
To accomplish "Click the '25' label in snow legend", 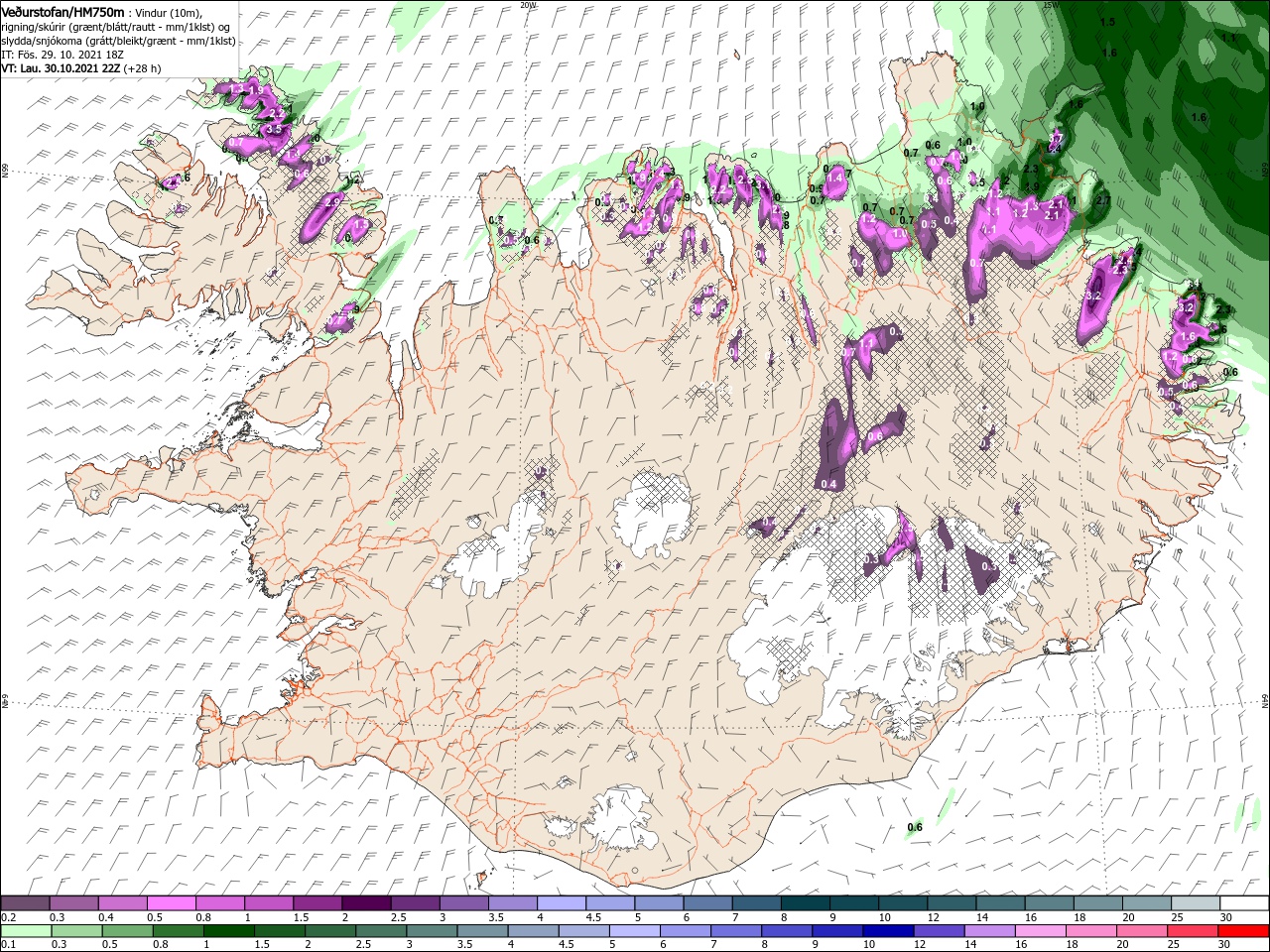I will [x=1178, y=917].
